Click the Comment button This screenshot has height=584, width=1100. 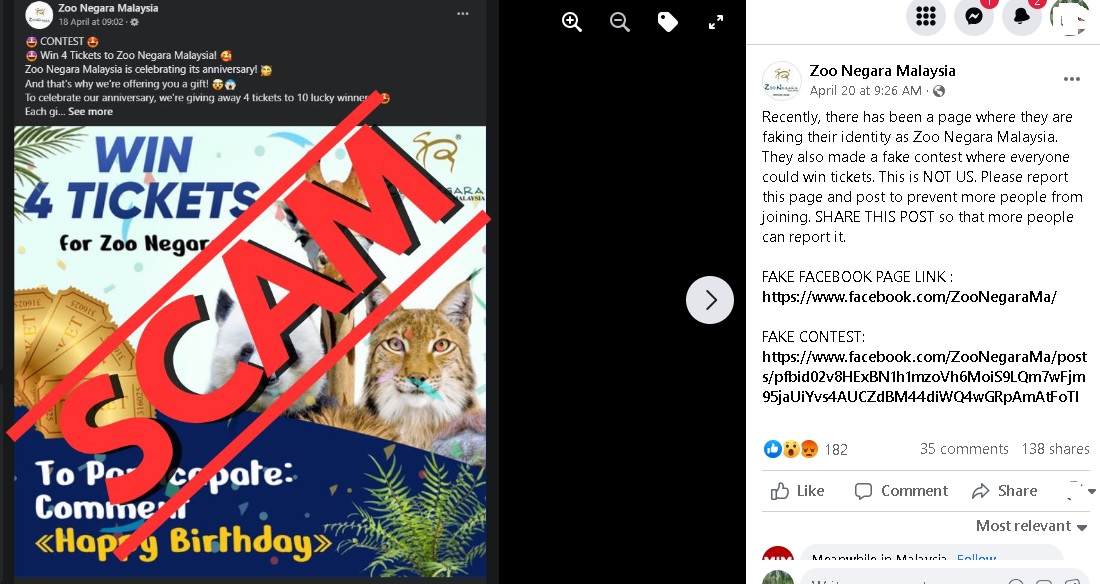click(901, 491)
